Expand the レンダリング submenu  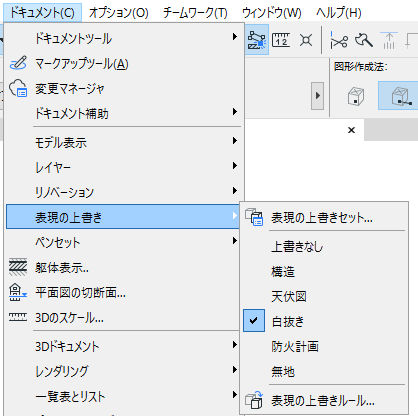123,371
